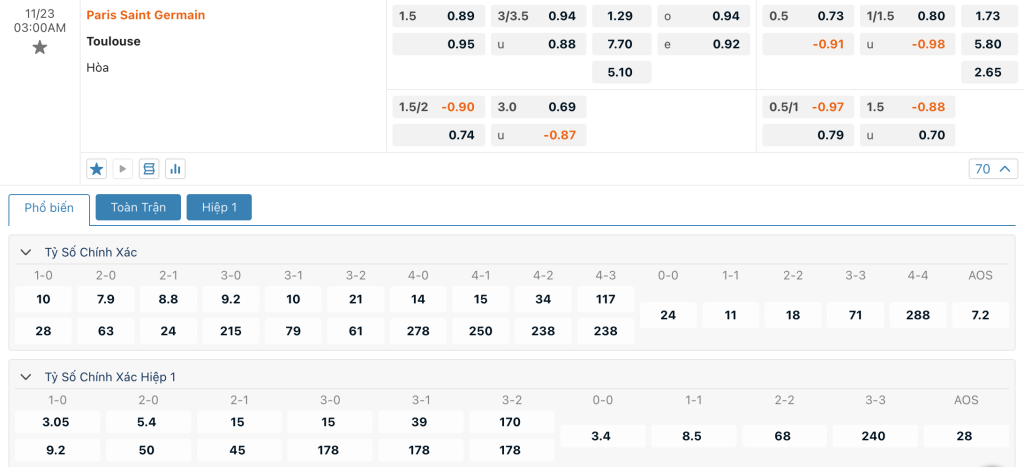The image size is (1024, 467).
Task: Select the Toàn Trận tab
Action: pyautogui.click(x=138, y=207)
